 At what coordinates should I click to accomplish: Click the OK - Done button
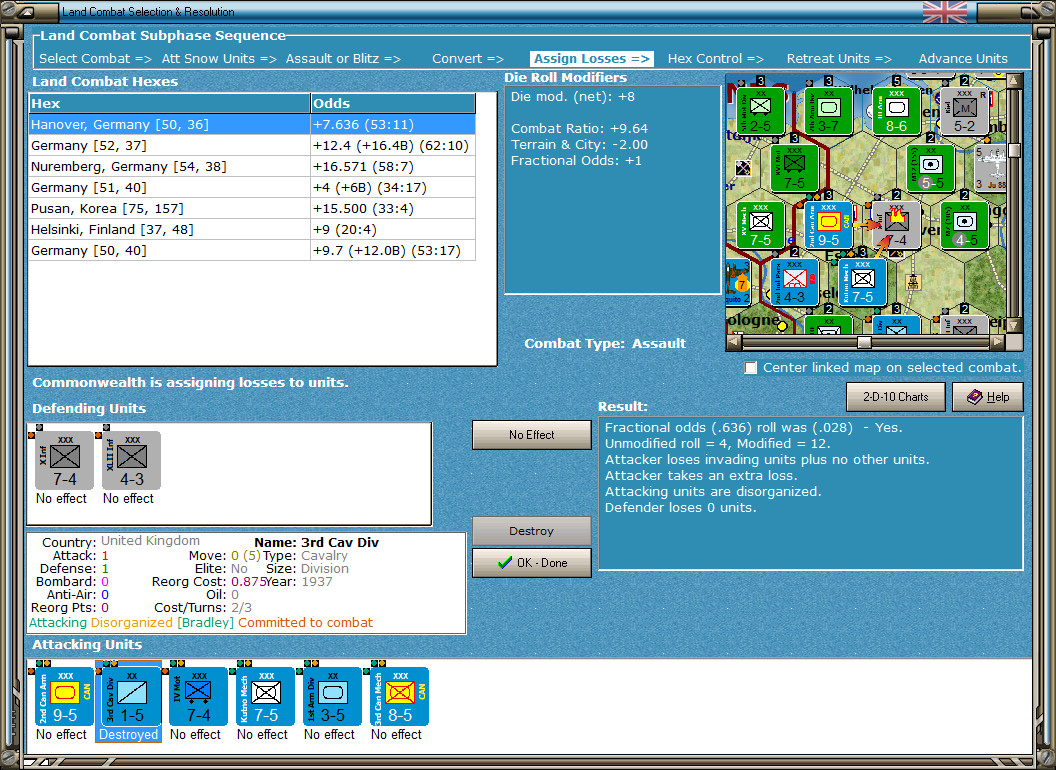531,563
